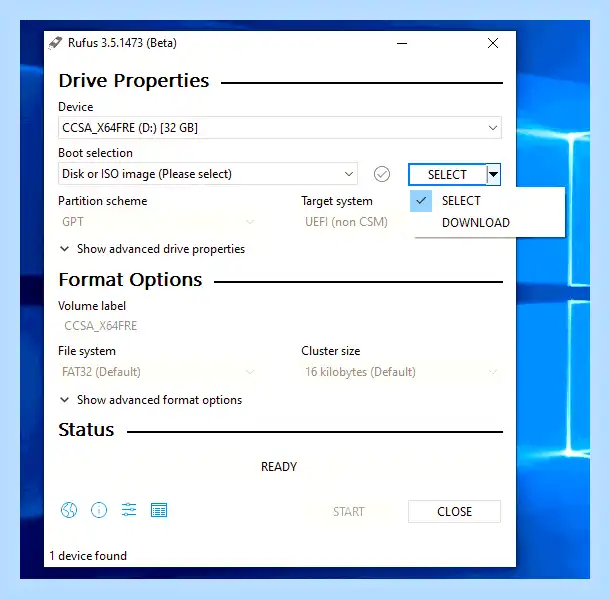Viewport: 610px width, 599px height.
Task: Show the log window icon
Action: pos(159,510)
